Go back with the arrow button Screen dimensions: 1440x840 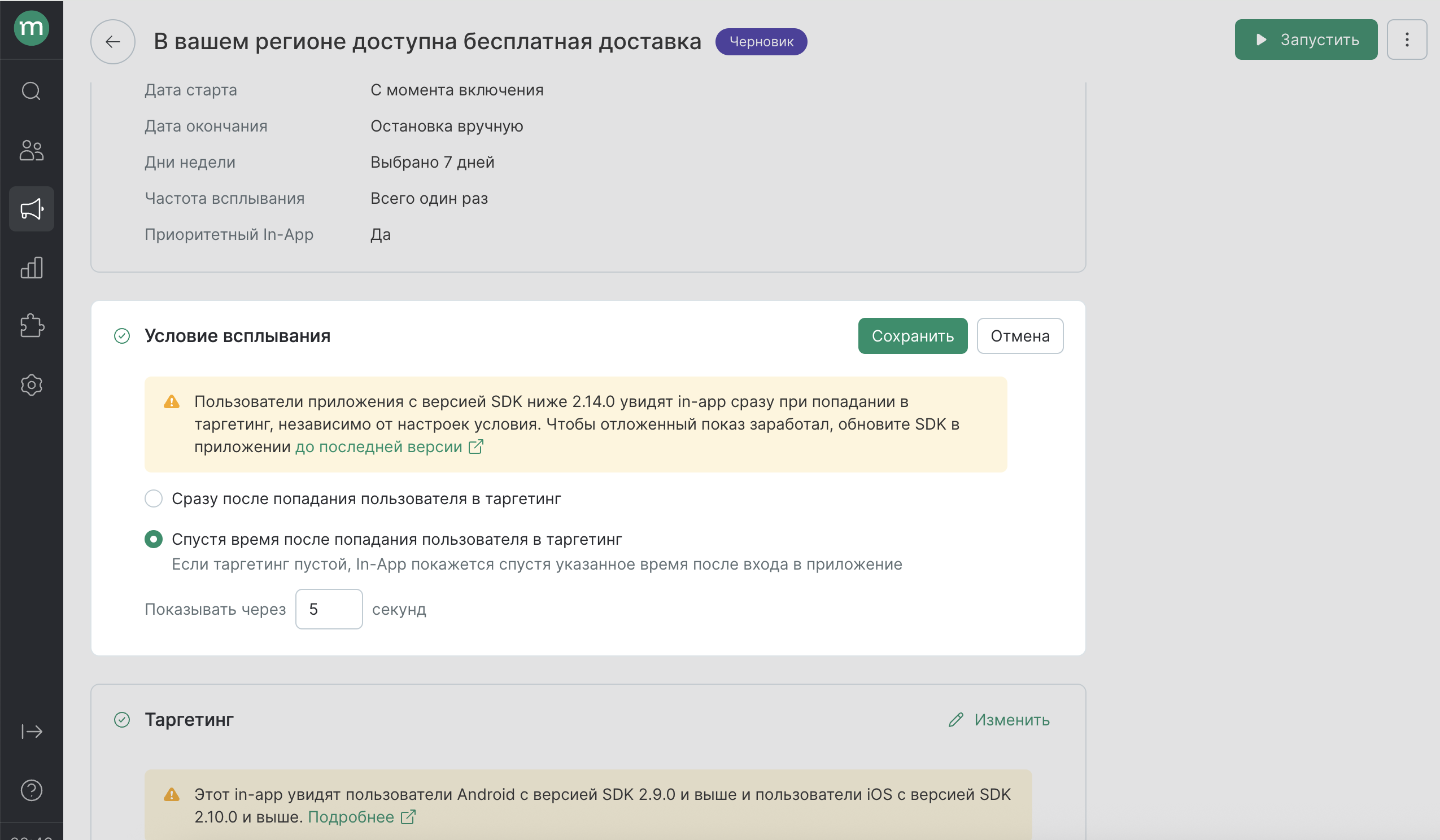[113, 42]
